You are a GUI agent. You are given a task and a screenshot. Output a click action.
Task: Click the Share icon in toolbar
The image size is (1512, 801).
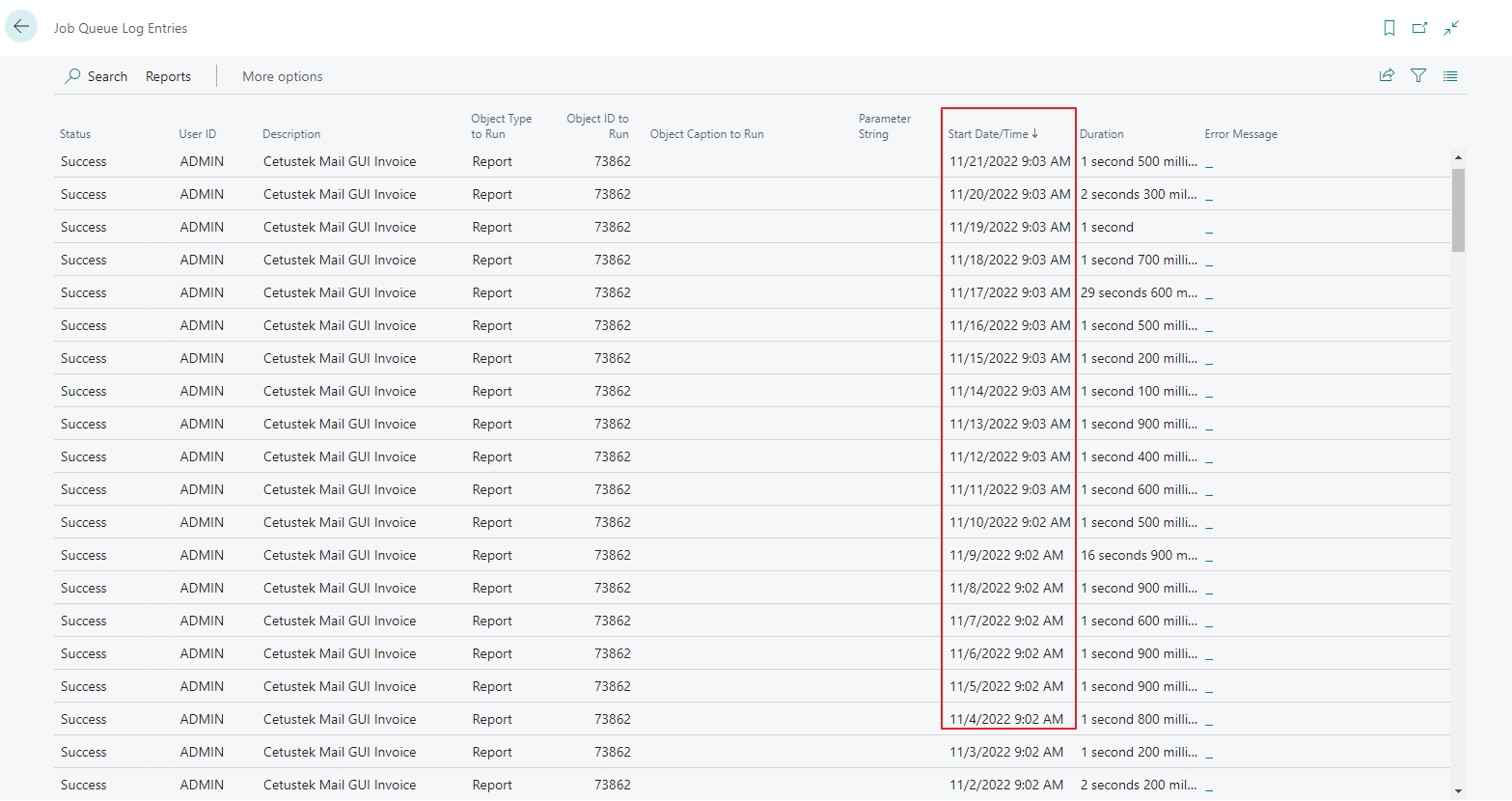pyautogui.click(x=1387, y=75)
